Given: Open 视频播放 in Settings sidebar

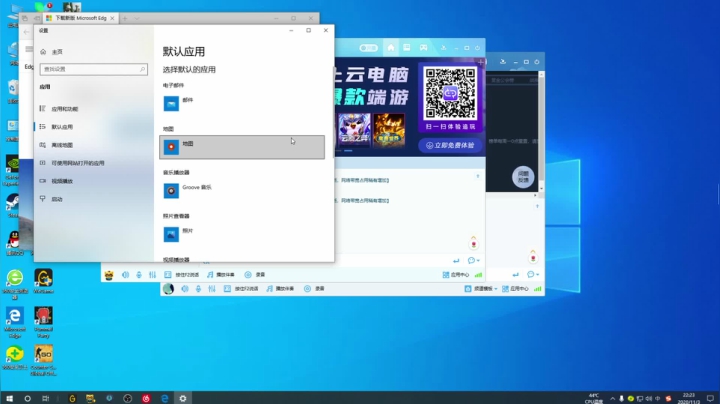Looking at the screenshot, I should pyautogui.click(x=56, y=181).
